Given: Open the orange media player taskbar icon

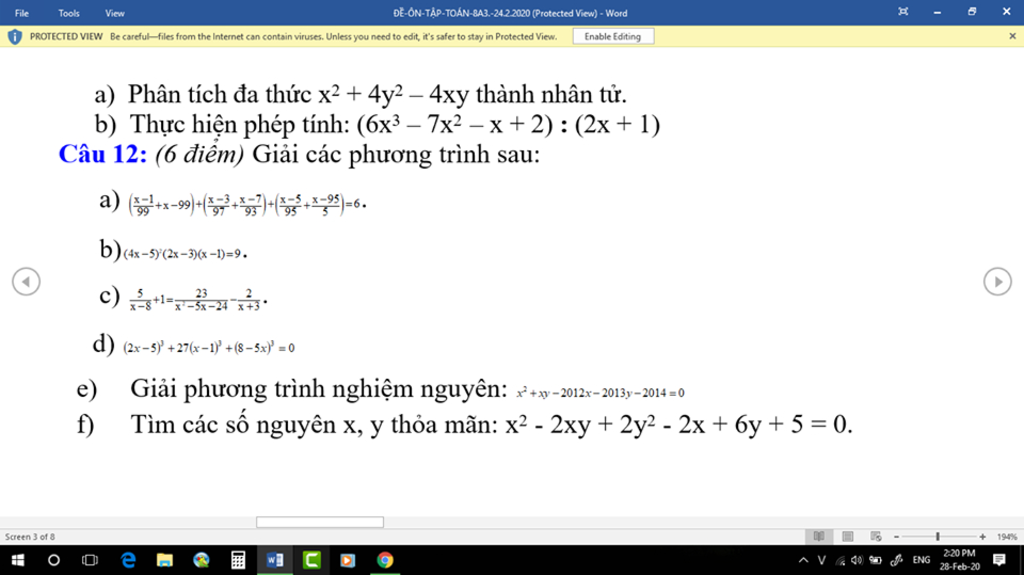Looking at the screenshot, I should (348, 560).
